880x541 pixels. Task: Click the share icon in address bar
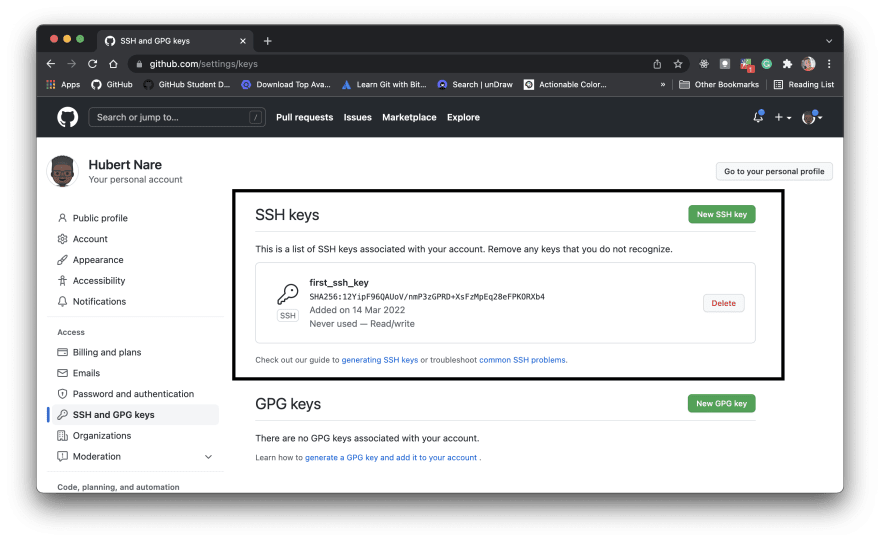(657, 64)
